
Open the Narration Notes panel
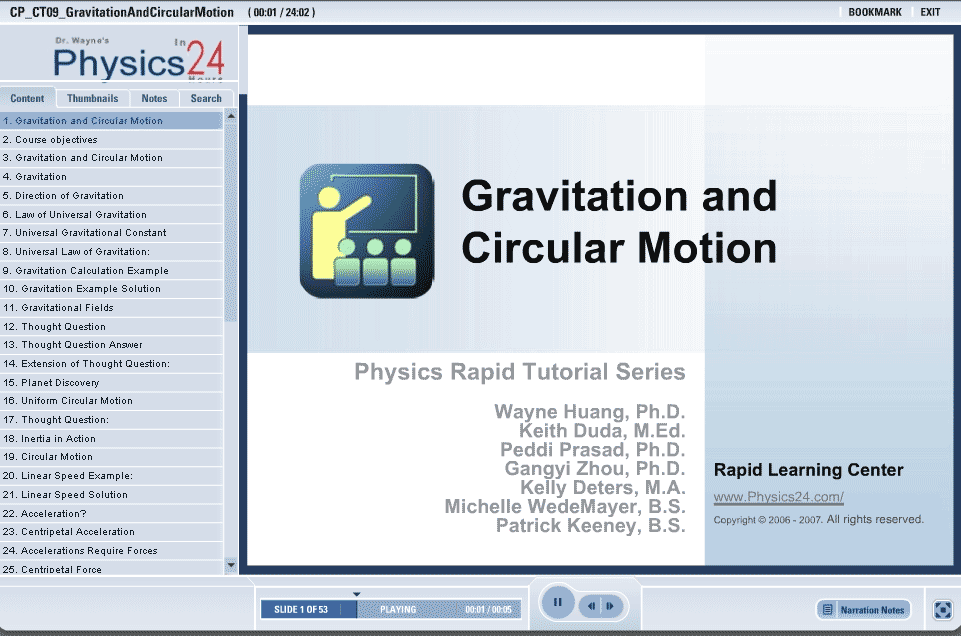click(864, 610)
